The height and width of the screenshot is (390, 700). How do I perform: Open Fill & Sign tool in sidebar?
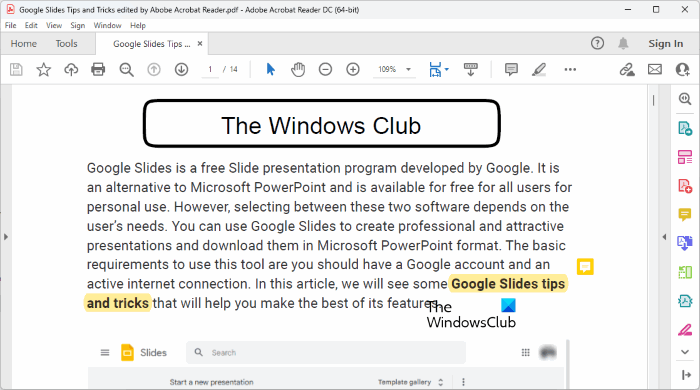click(x=685, y=330)
